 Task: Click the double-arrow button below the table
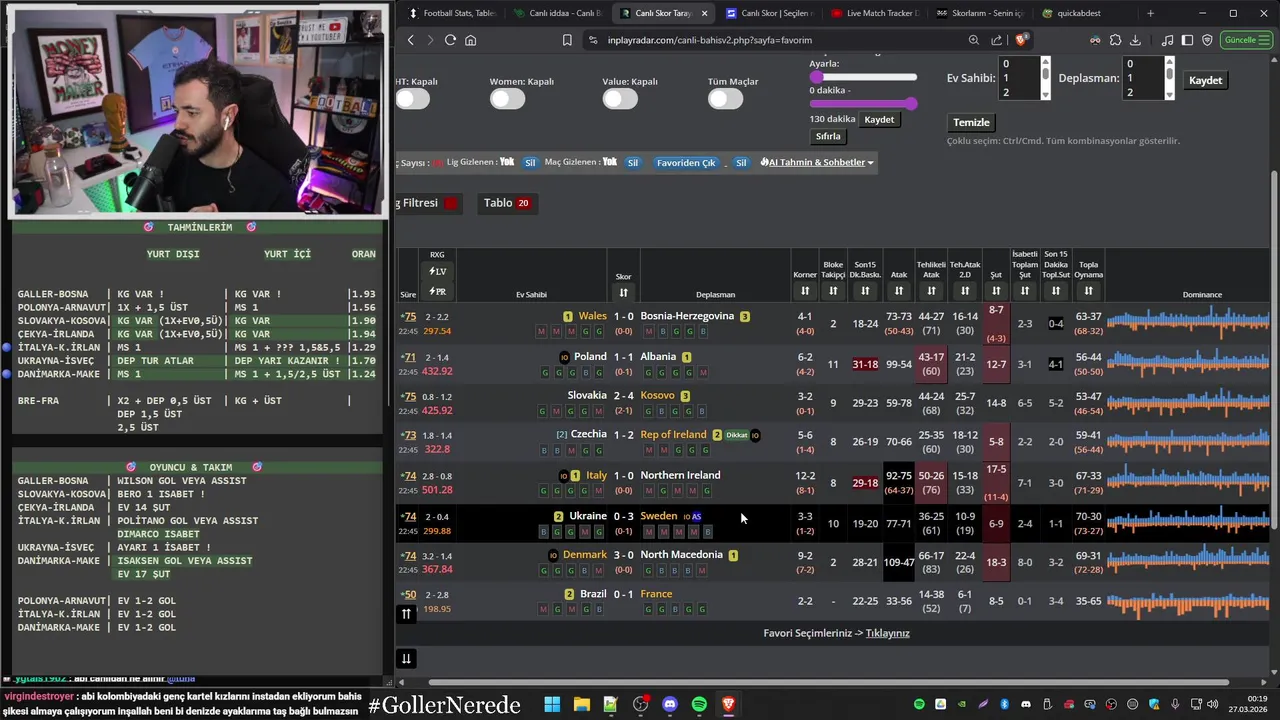click(x=406, y=658)
